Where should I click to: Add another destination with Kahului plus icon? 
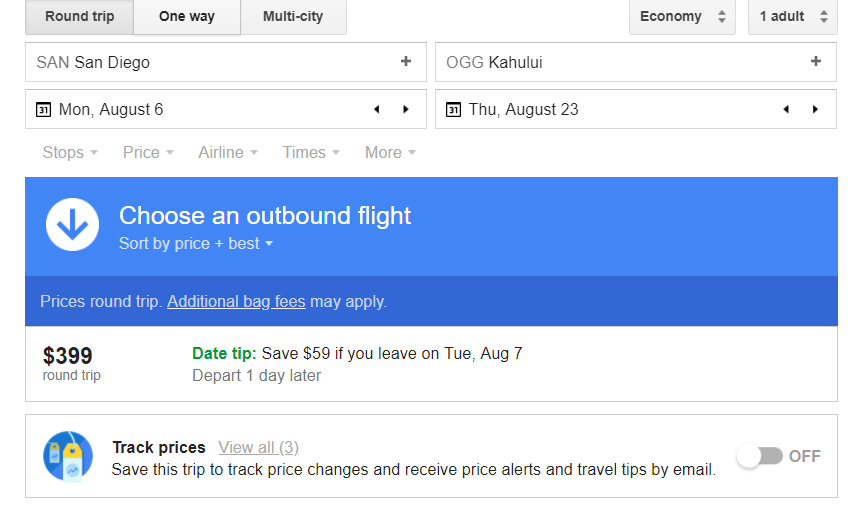[816, 61]
